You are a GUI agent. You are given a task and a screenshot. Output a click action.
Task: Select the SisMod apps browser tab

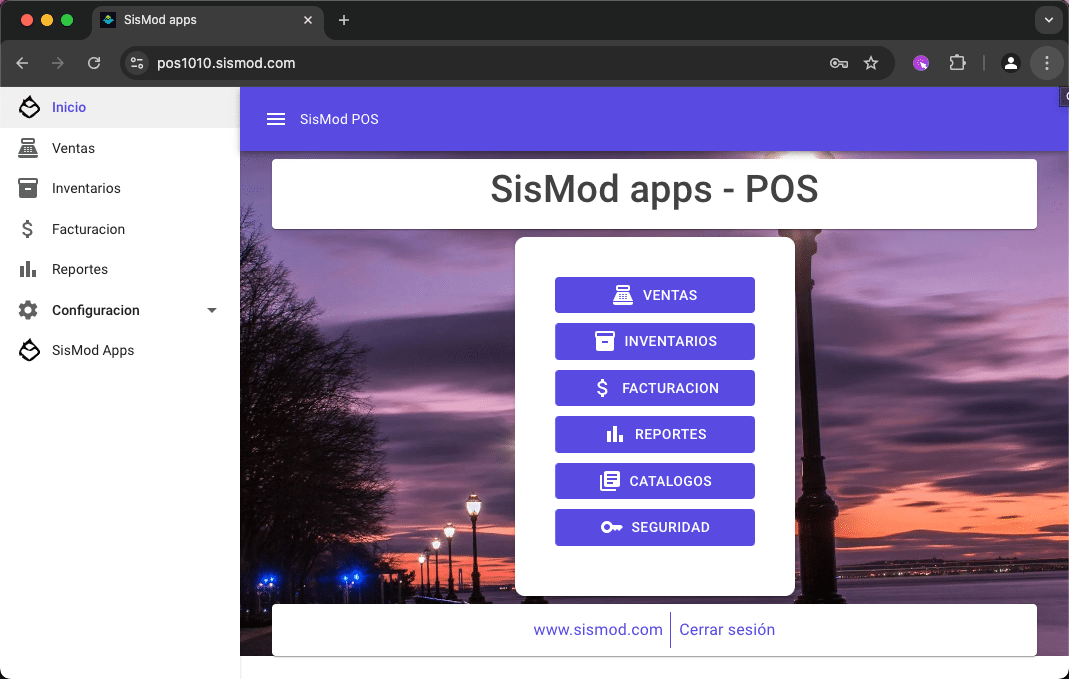(x=207, y=20)
